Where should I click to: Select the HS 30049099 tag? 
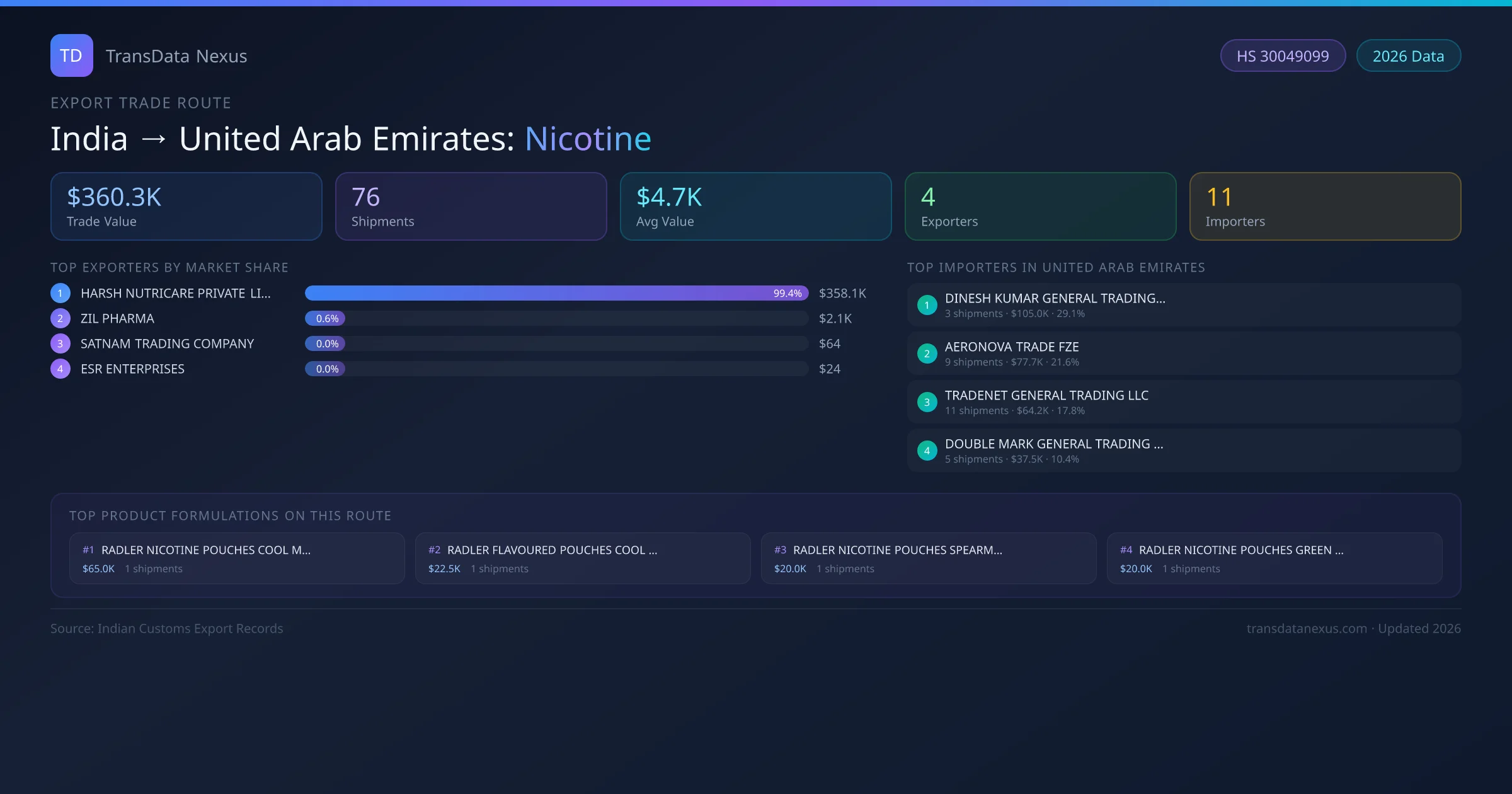coord(1283,56)
